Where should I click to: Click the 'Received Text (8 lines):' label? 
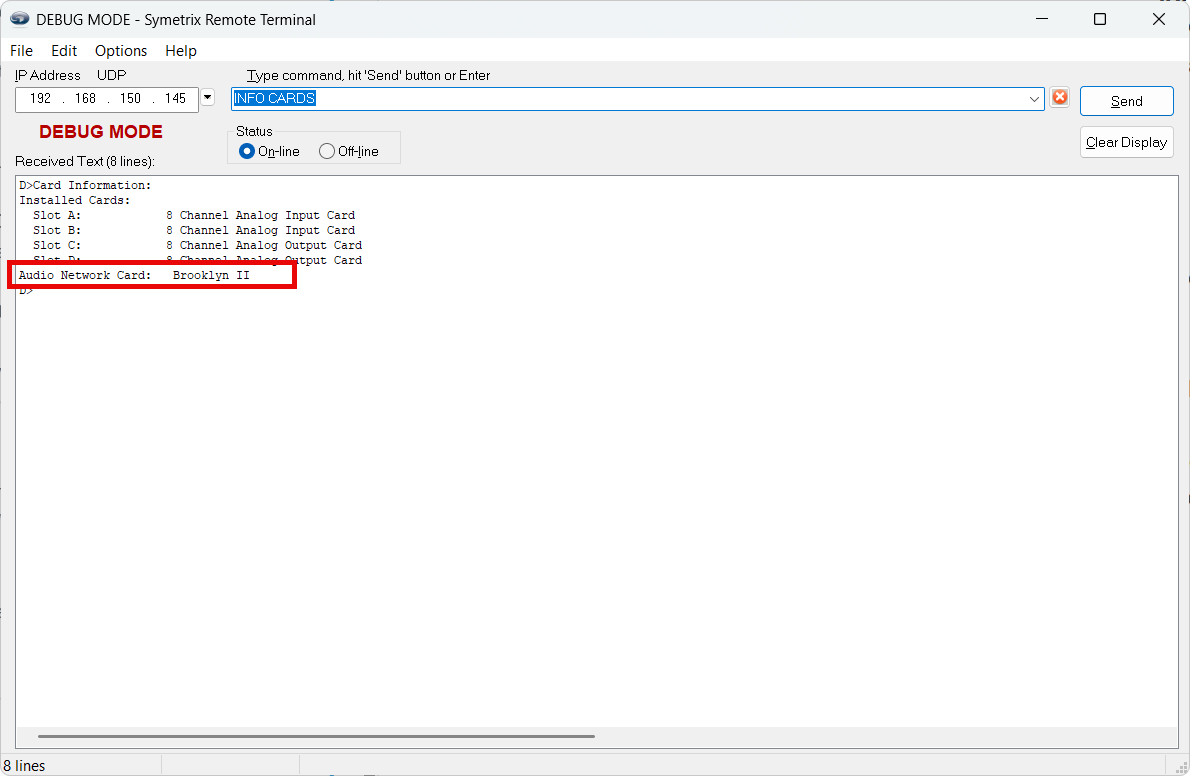[x=85, y=161]
